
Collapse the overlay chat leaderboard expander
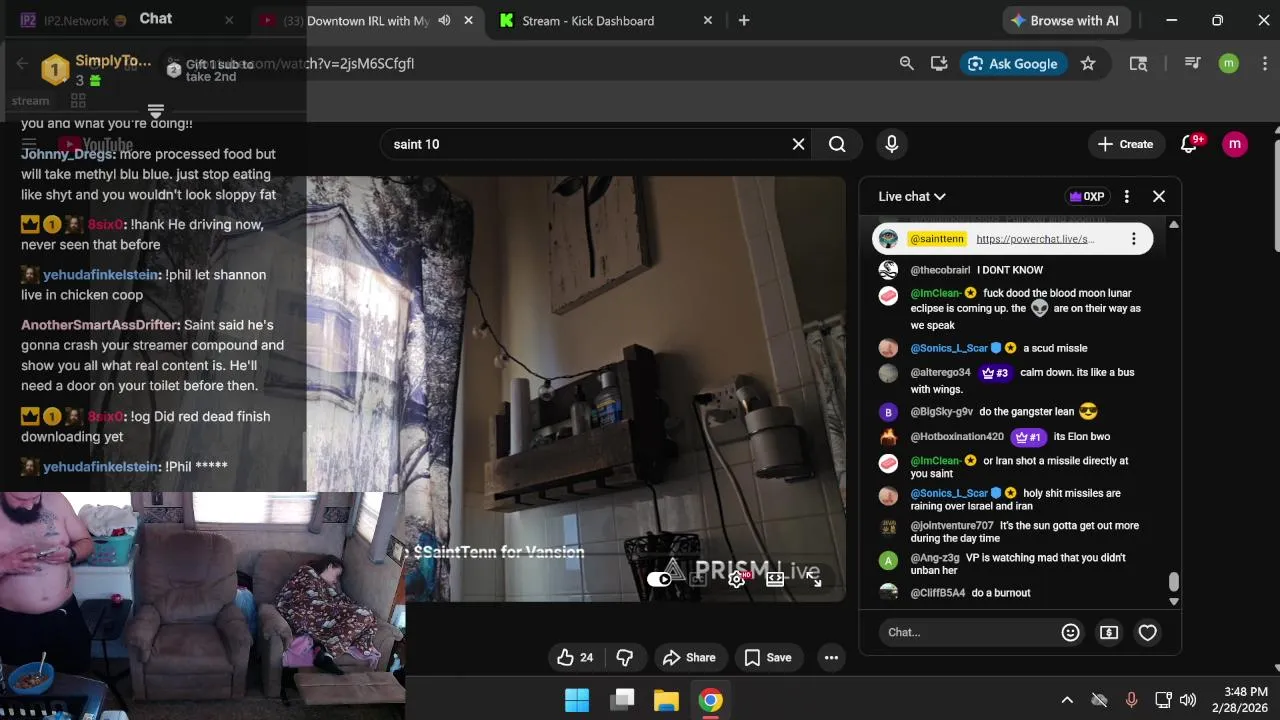(x=155, y=110)
